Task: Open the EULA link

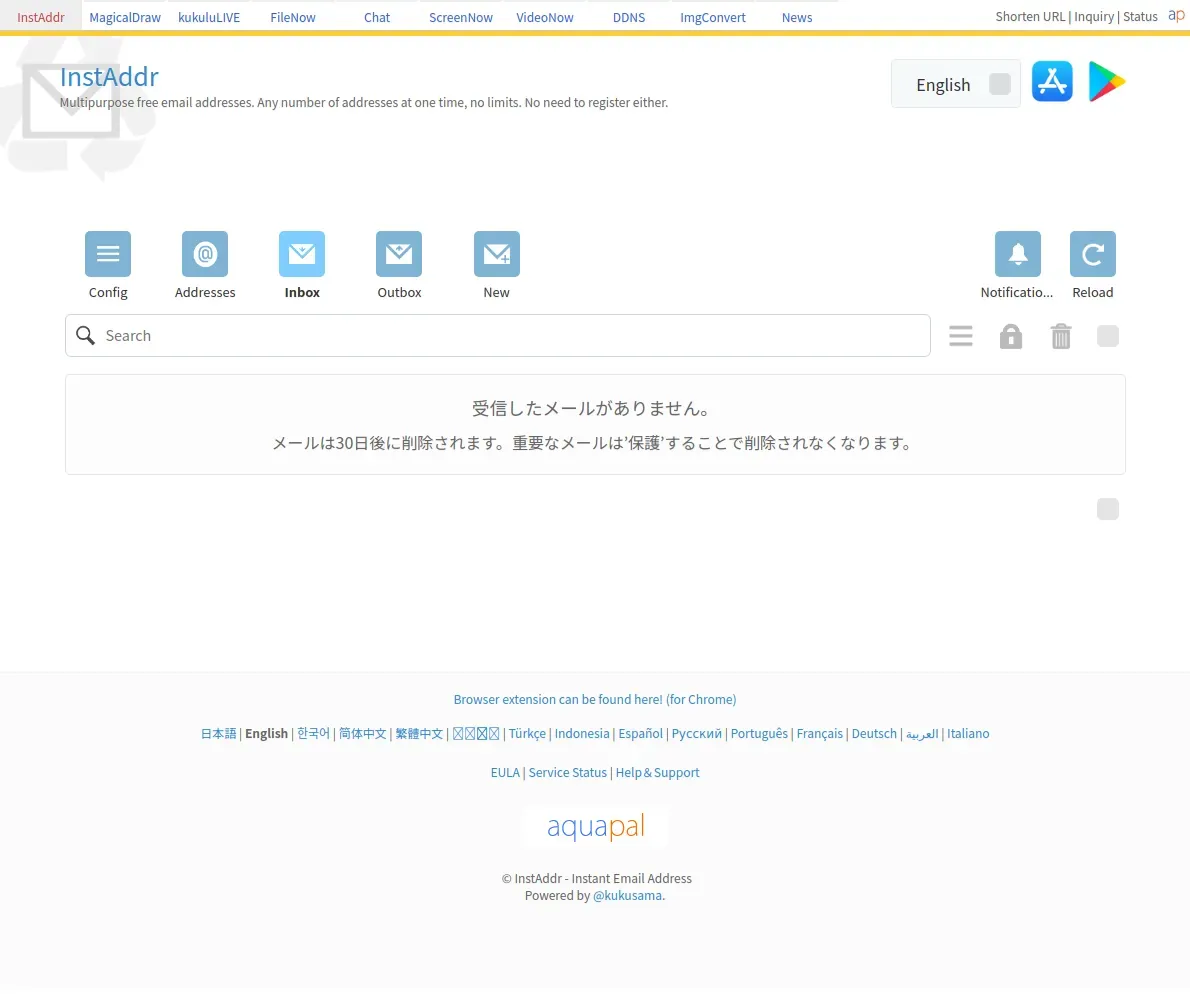Action: (x=505, y=772)
